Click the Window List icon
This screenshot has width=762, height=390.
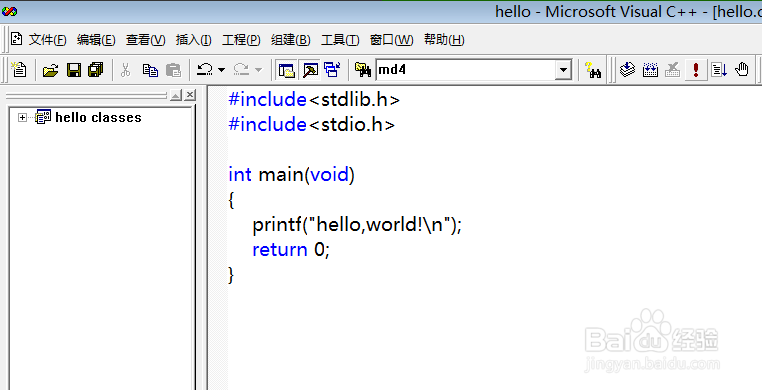point(332,70)
